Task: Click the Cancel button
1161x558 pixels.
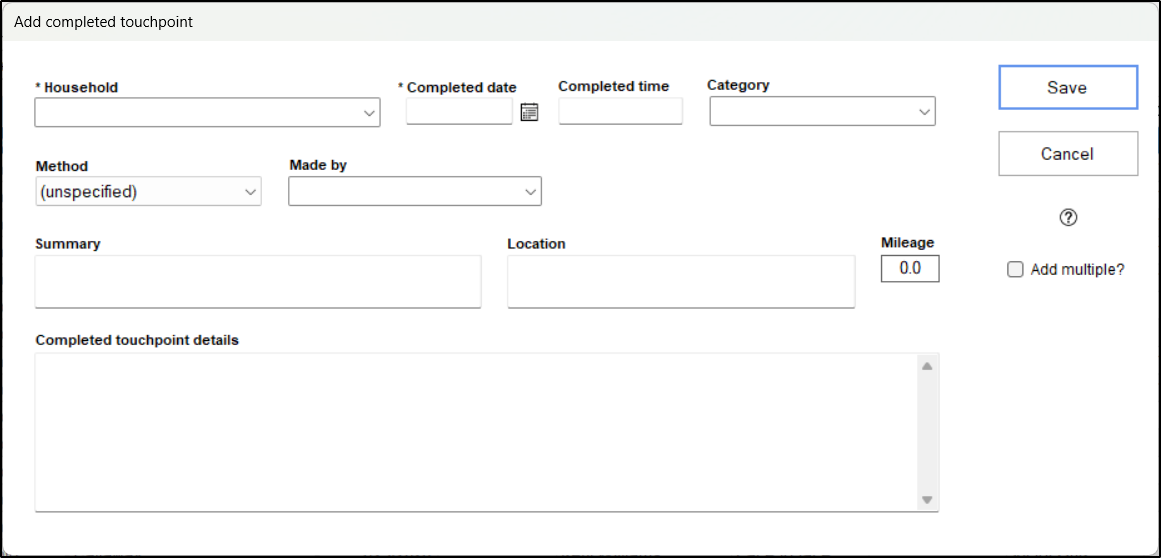Action: pyautogui.click(x=1067, y=154)
